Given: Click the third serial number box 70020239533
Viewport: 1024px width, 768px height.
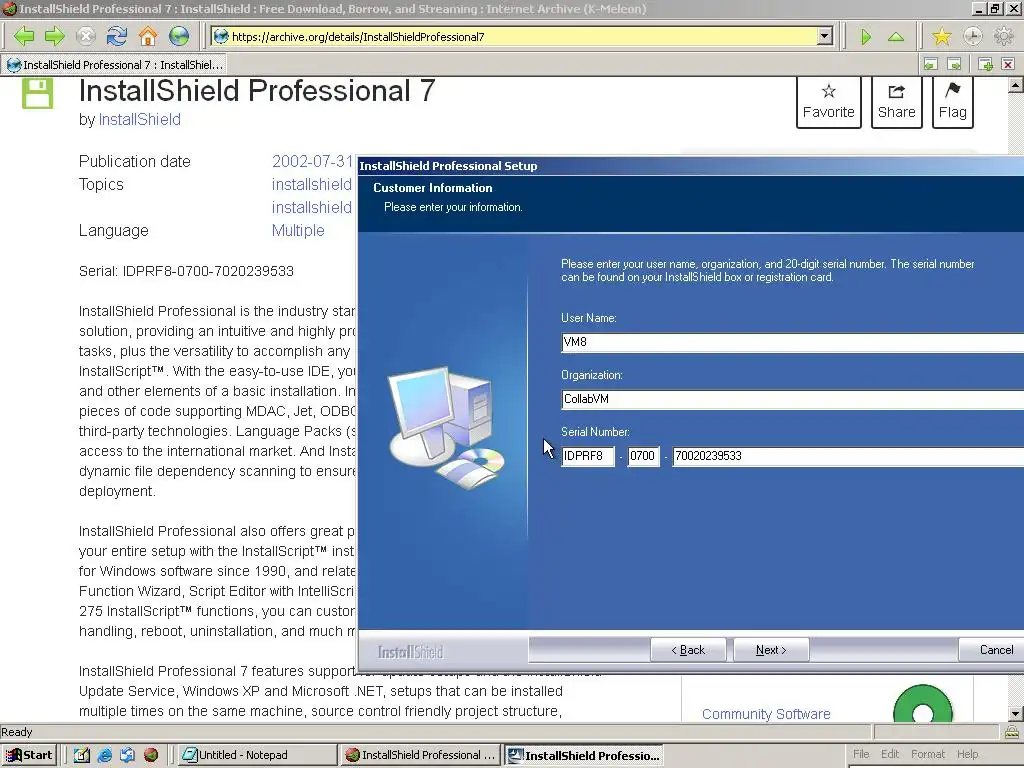Looking at the screenshot, I should (848, 456).
